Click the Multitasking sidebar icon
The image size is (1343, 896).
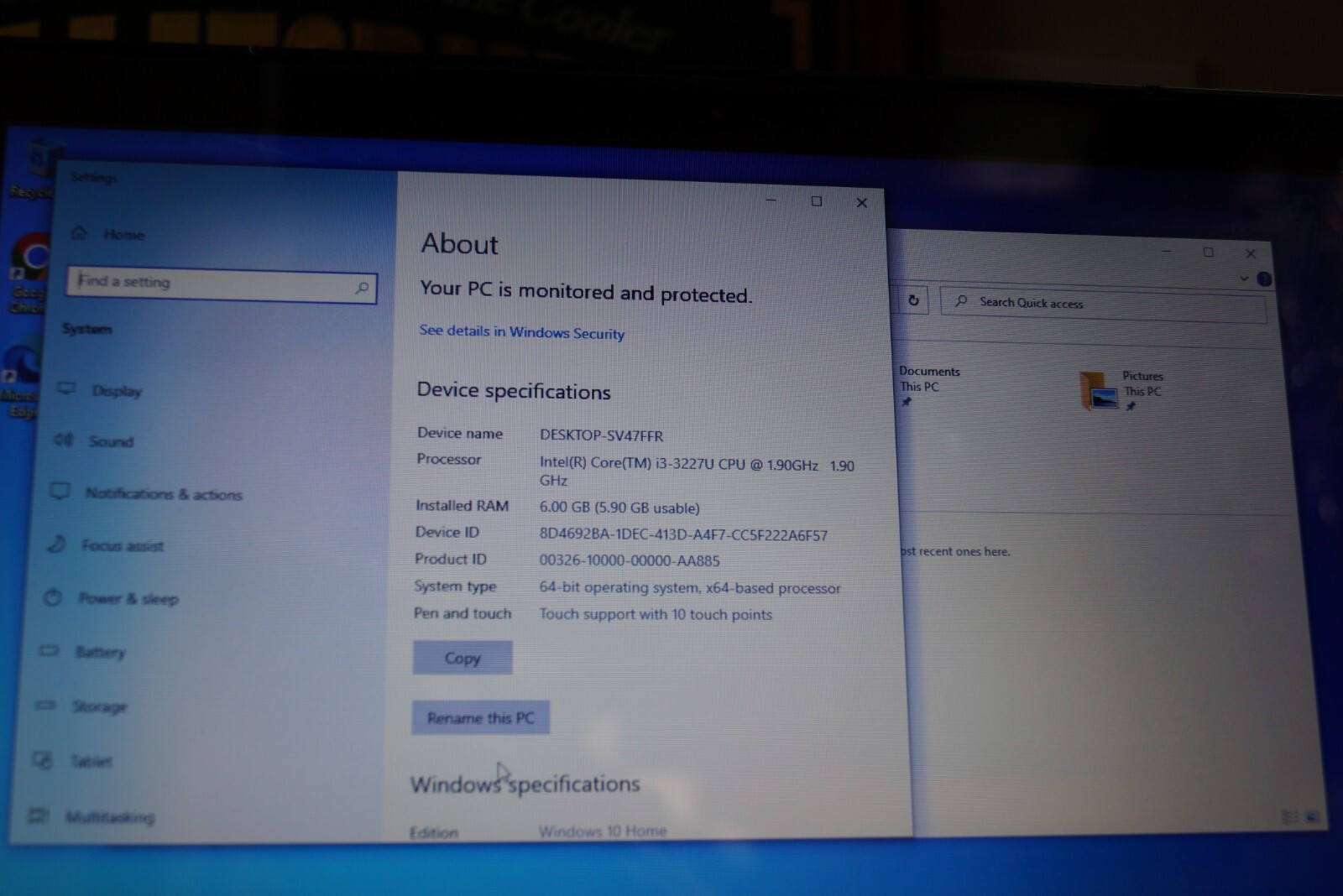(x=38, y=815)
